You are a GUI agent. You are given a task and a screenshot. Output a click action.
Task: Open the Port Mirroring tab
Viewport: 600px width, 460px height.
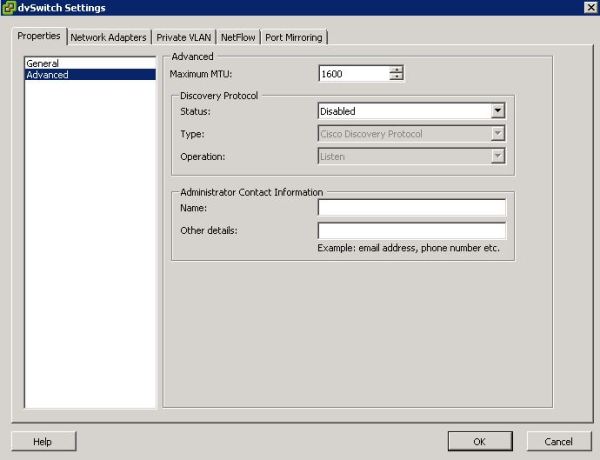pos(294,37)
